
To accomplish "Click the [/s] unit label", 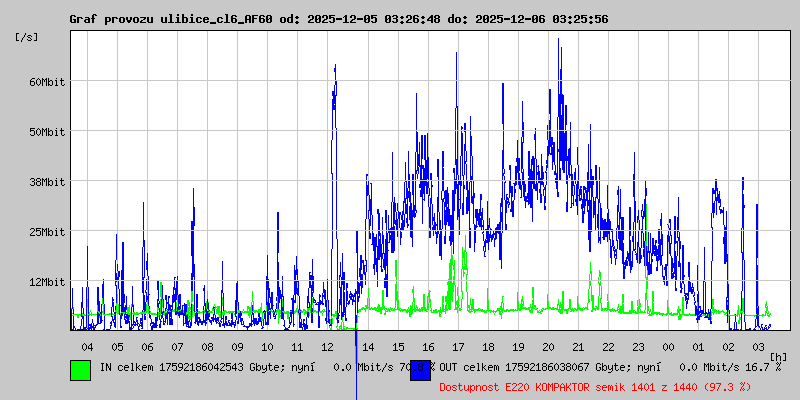I will coord(27,36).
